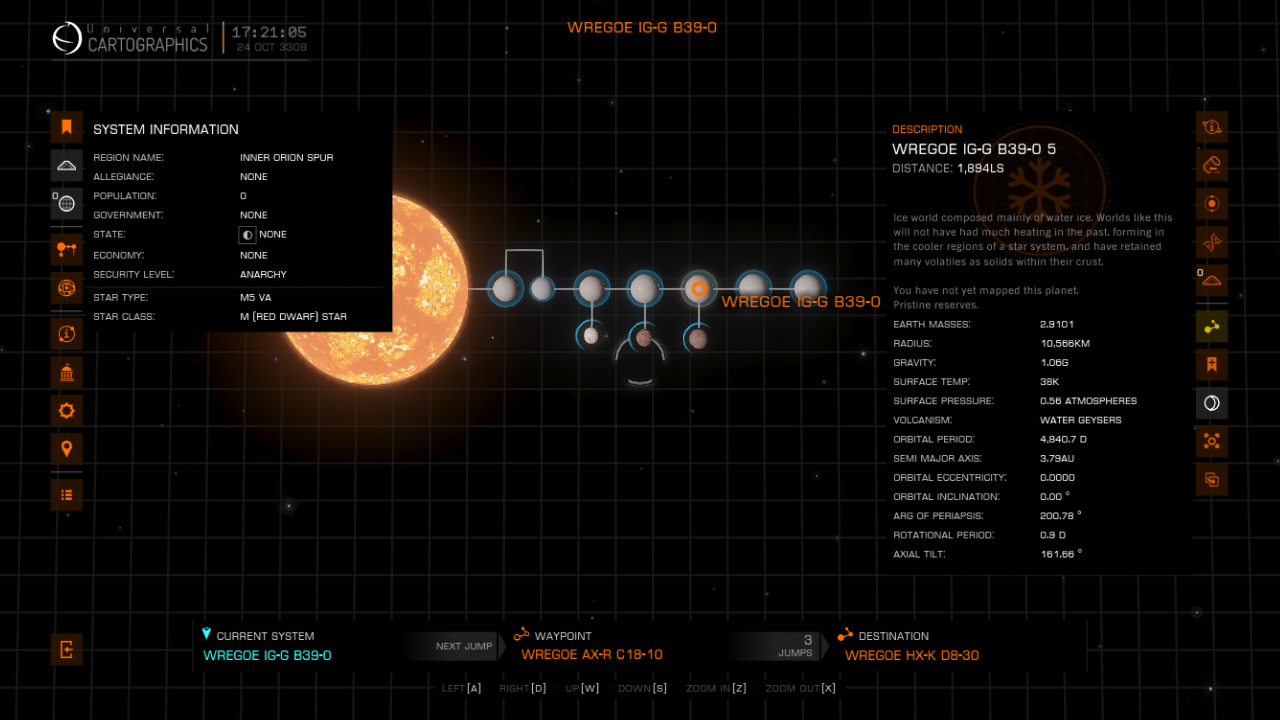
Task: Open the list view icon
Action: [x=67, y=494]
